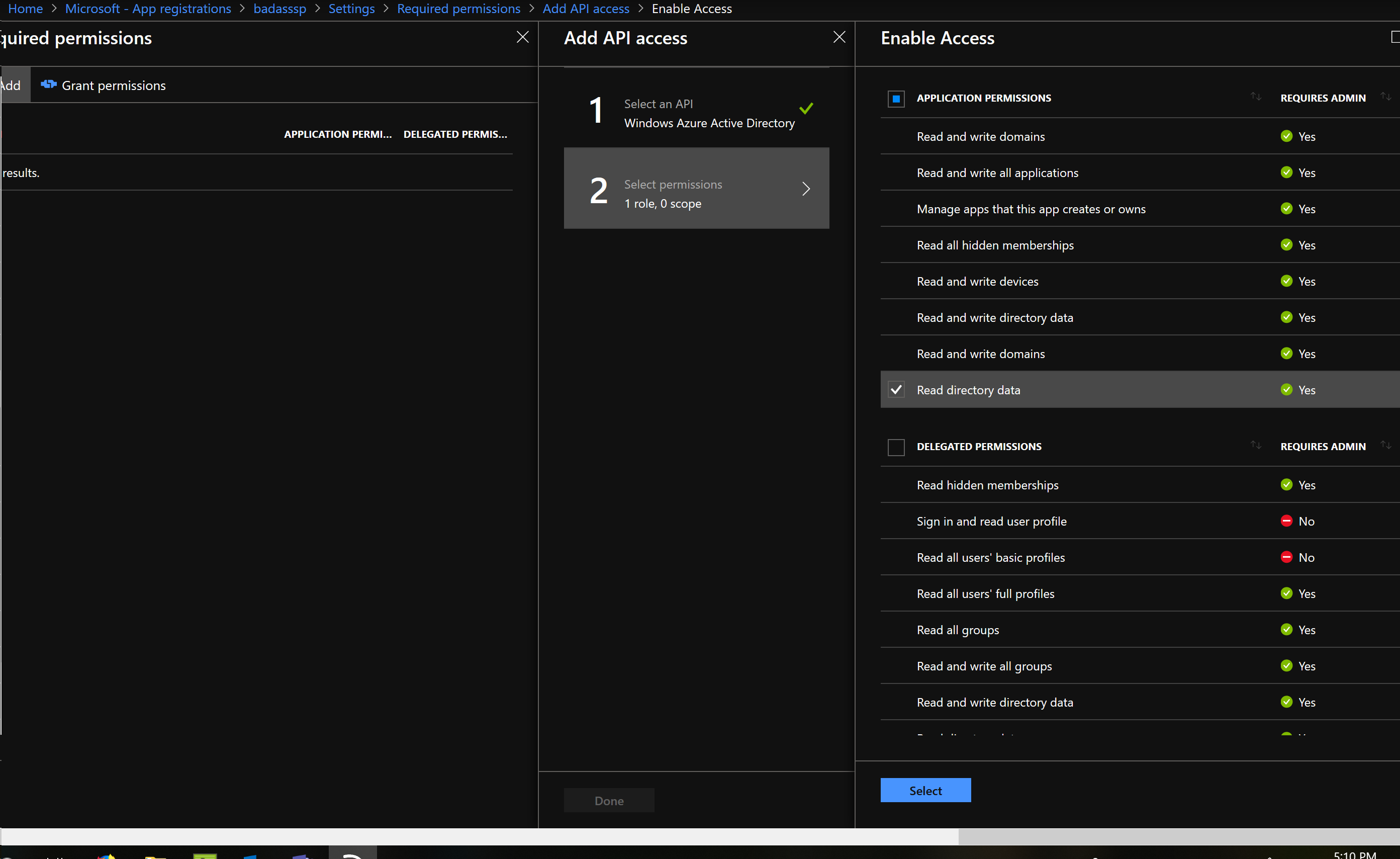Open File Explorer from the taskbar

155,854
